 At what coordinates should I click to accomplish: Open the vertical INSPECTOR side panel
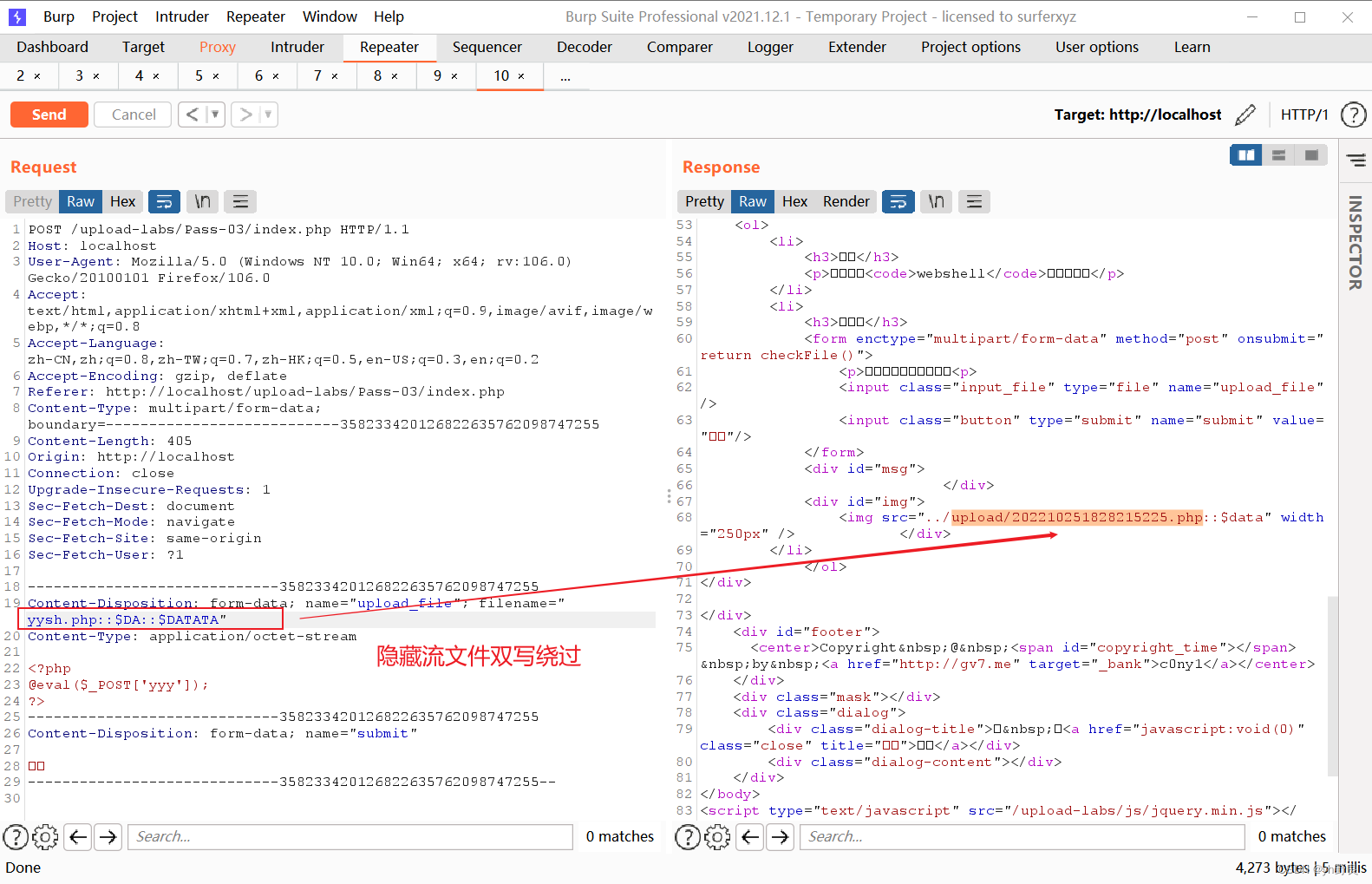click(x=1356, y=243)
